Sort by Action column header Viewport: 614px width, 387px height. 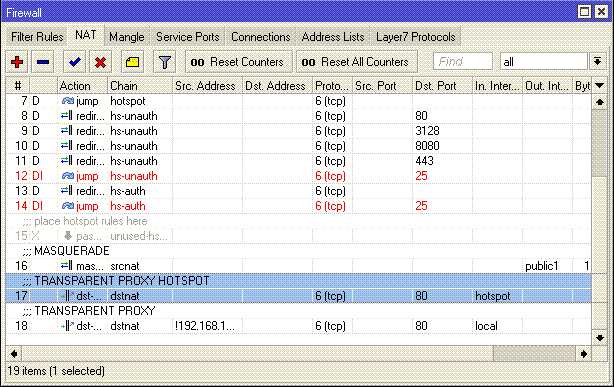click(x=82, y=86)
